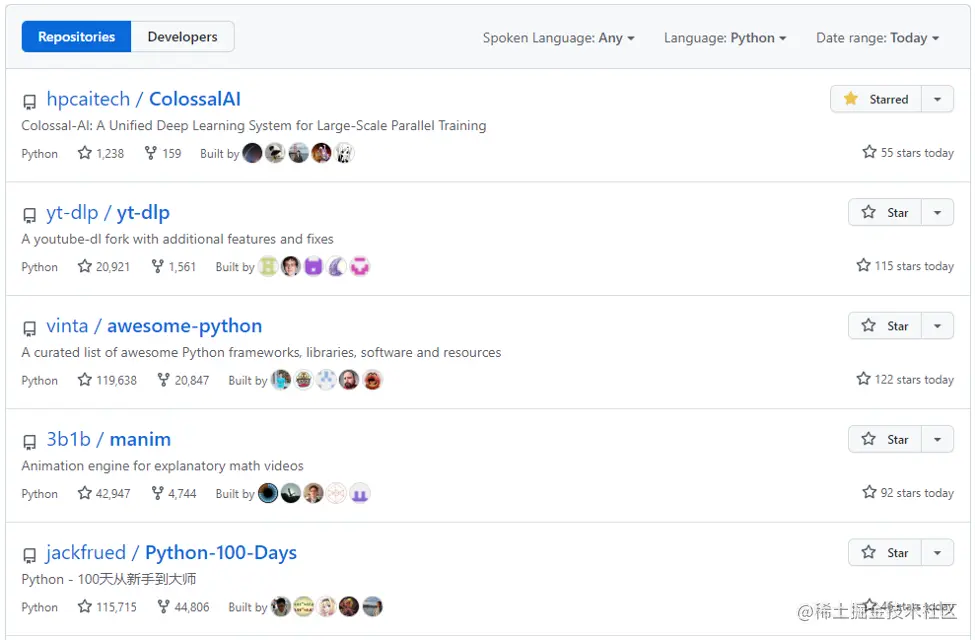Viewport: 977px width, 641px height.
Task: Click the repo icon beside yt-dlp / yt-dlp
Action: click(x=29, y=215)
